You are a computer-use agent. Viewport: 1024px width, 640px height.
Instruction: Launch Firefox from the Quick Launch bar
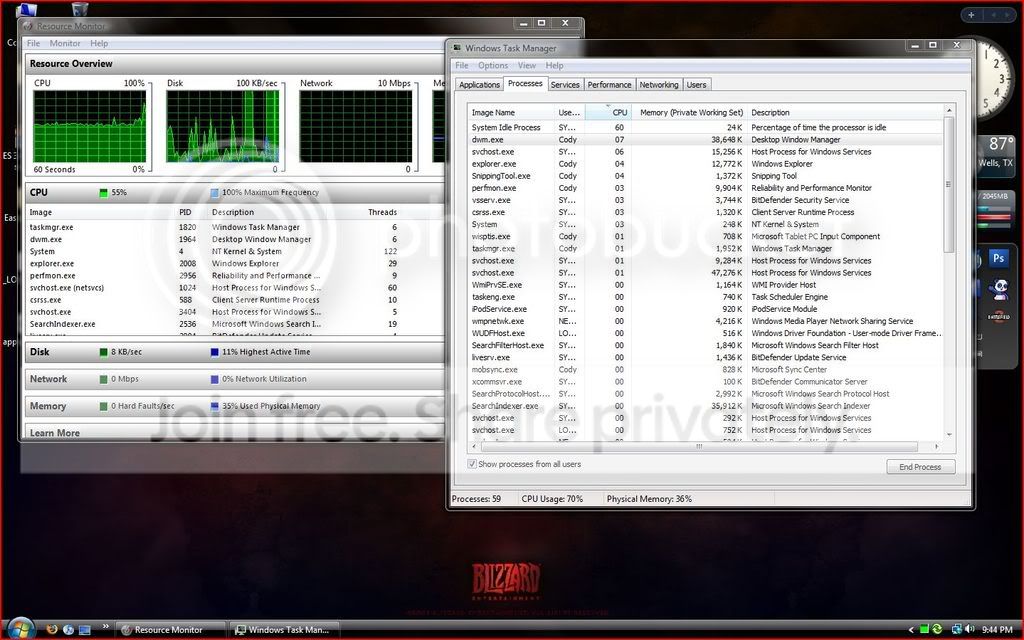pyautogui.click(x=52, y=630)
